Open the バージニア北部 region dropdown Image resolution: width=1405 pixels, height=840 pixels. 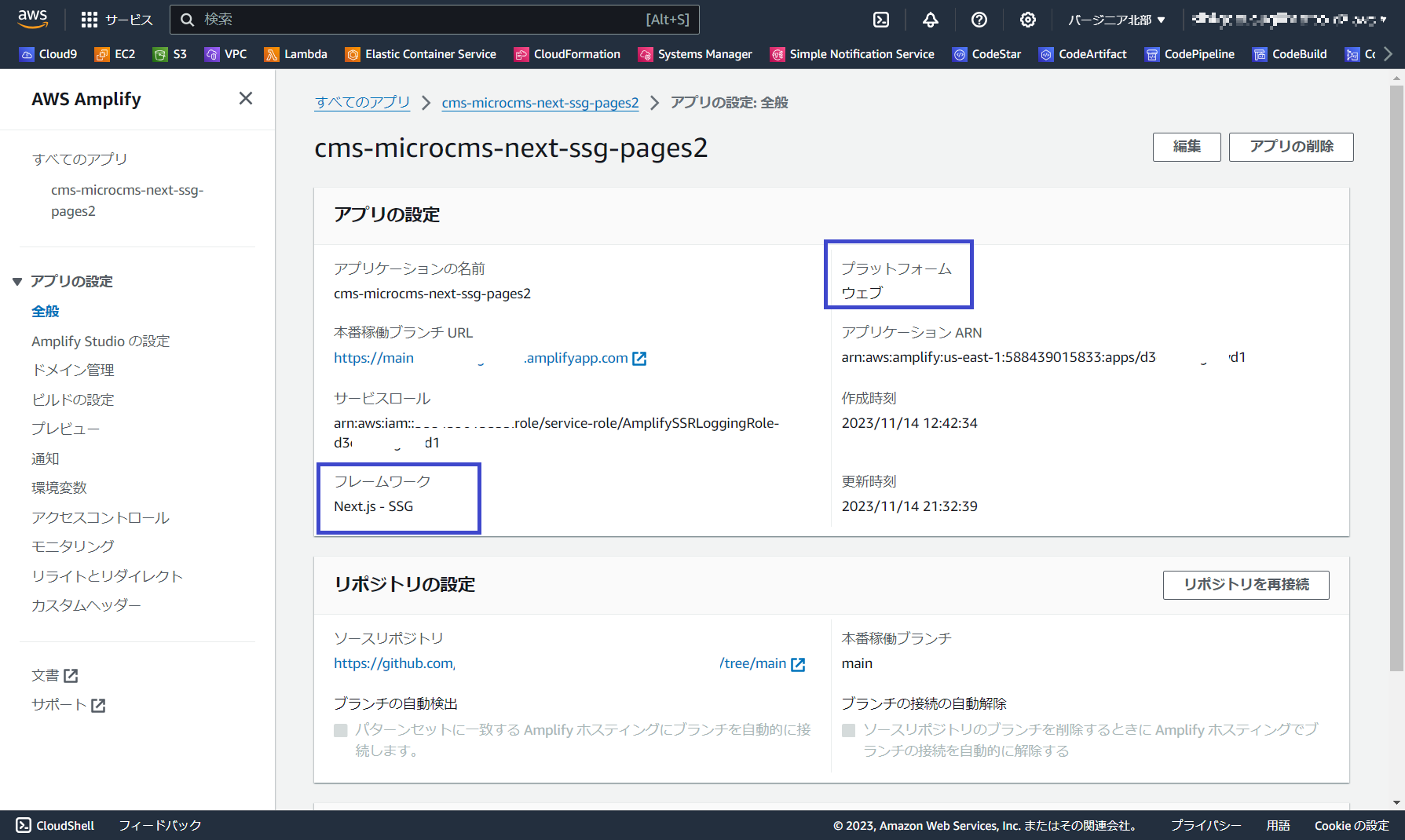point(1116,20)
